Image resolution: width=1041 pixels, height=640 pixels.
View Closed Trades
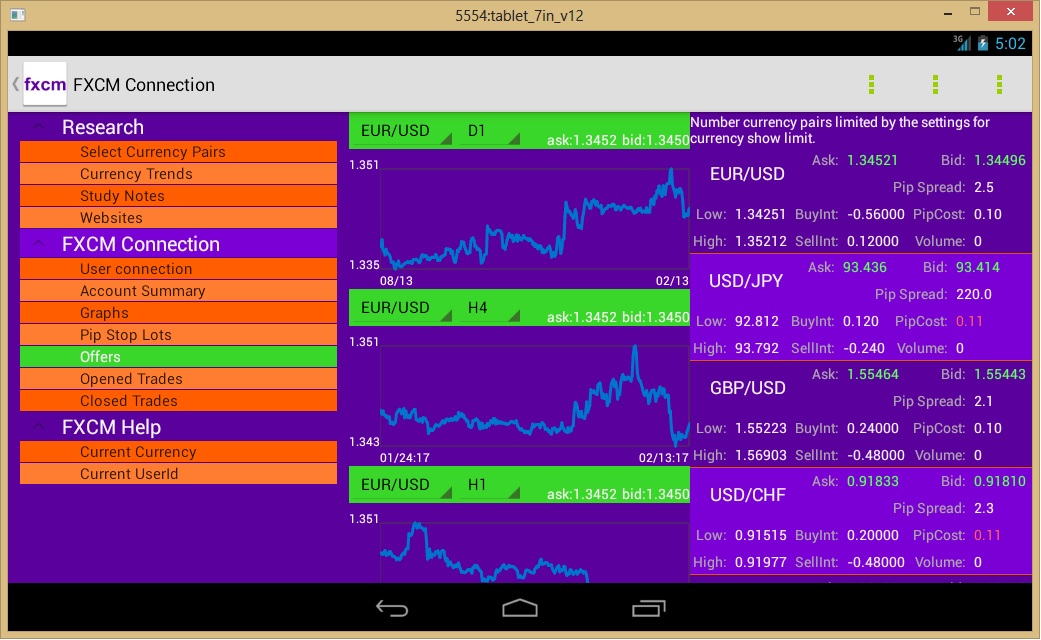[x=179, y=400]
